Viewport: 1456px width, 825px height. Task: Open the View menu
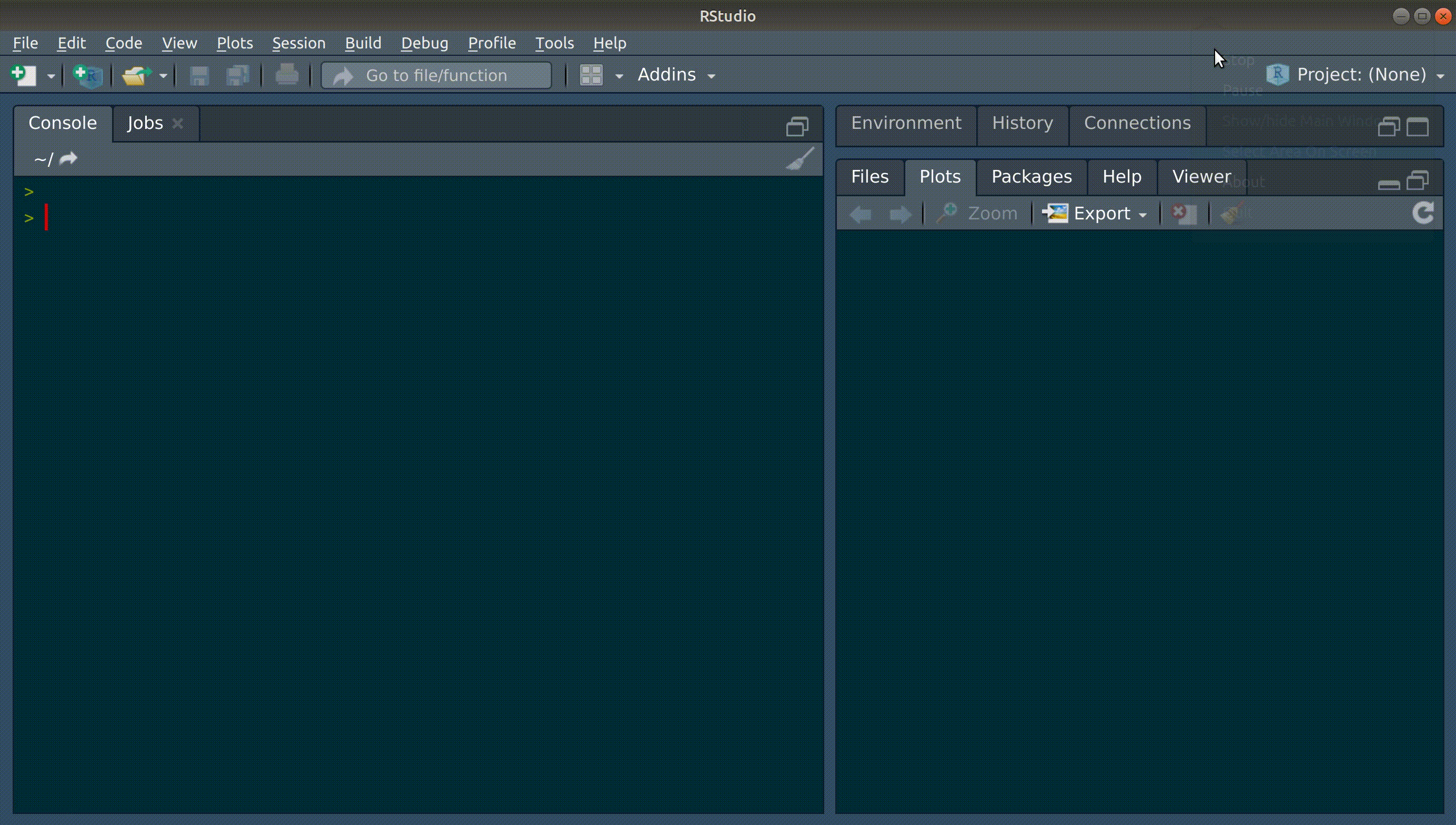(179, 43)
